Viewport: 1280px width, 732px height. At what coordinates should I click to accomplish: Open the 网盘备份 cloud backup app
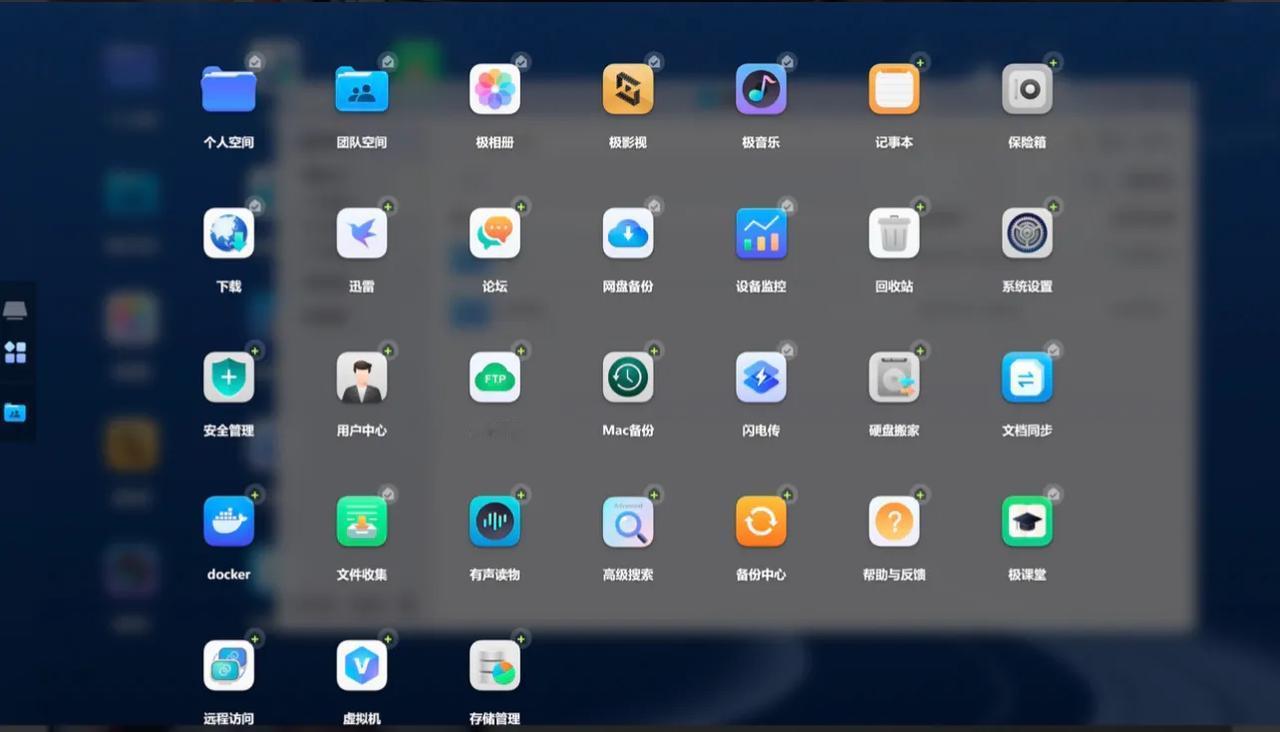pyautogui.click(x=628, y=233)
